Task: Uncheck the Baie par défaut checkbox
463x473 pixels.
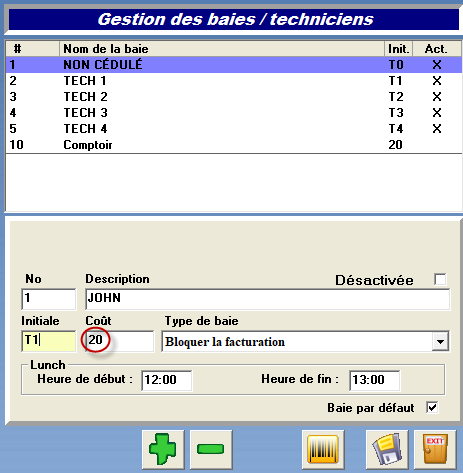Action: [x=432, y=407]
